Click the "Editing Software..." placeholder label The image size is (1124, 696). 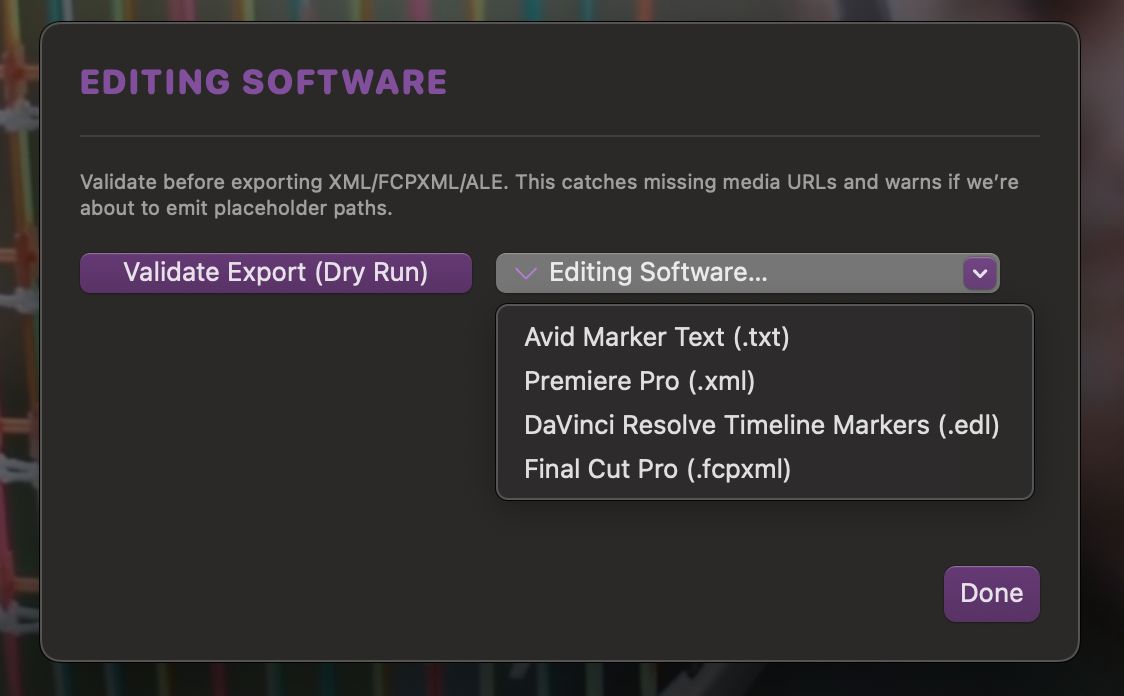(x=658, y=273)
